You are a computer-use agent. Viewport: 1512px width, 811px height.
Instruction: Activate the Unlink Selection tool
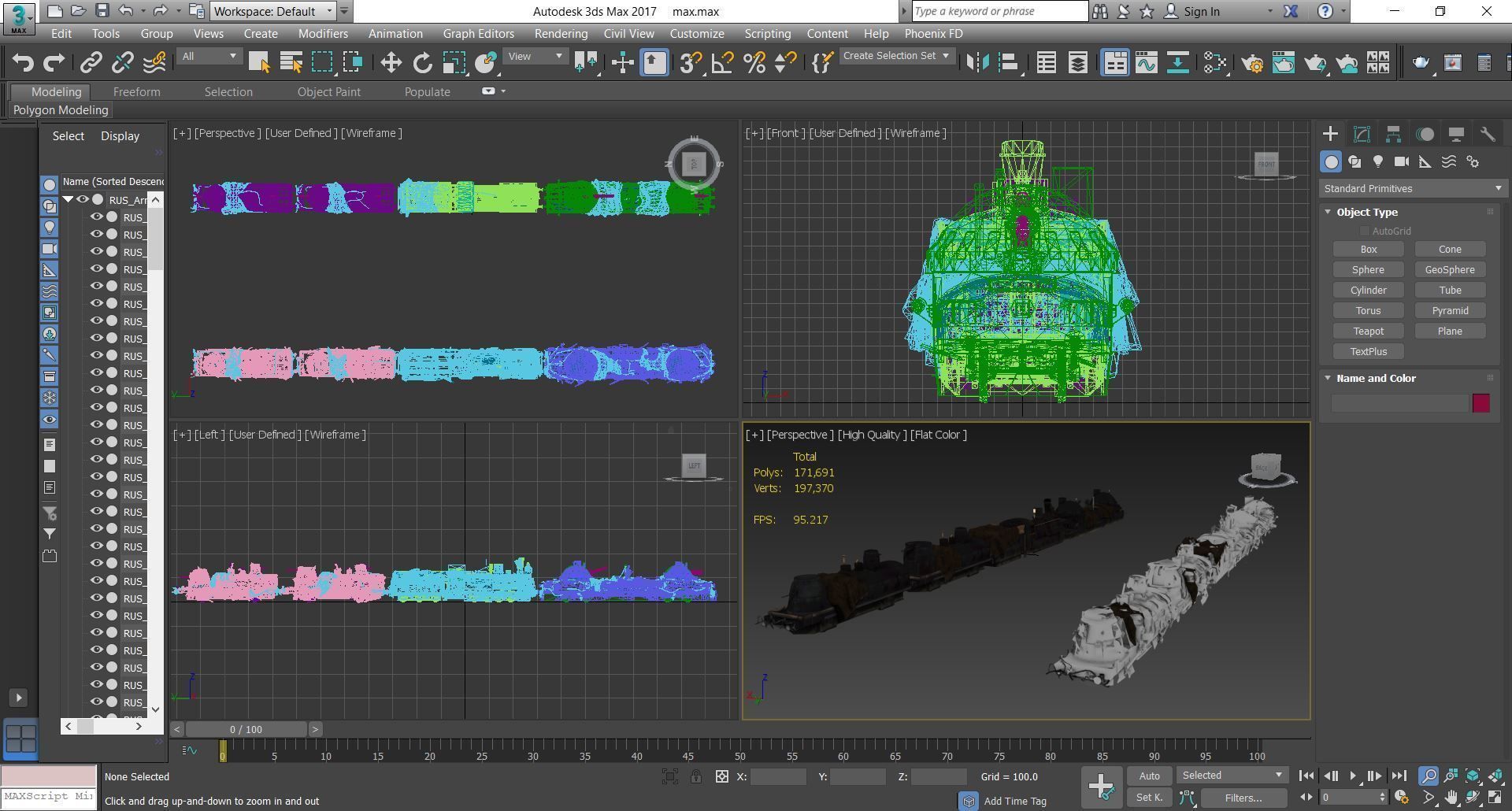click(123, 63)
